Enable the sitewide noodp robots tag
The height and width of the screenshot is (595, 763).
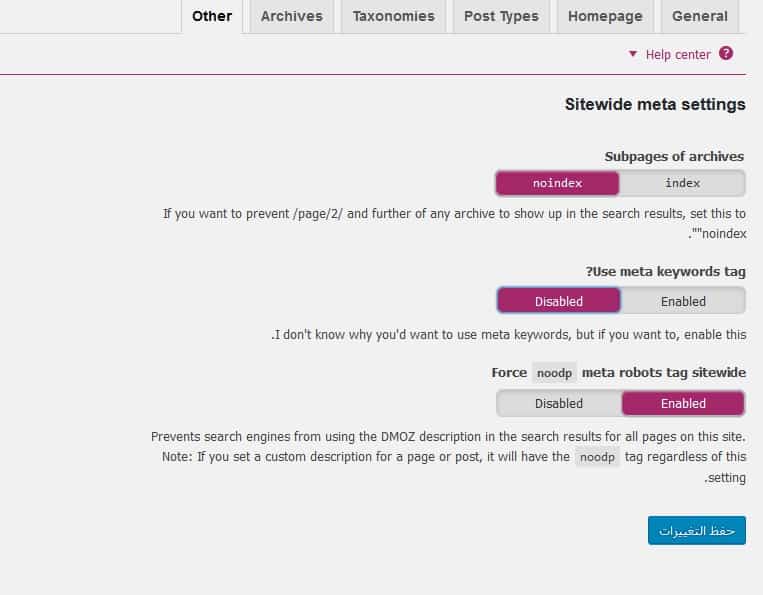683,404
